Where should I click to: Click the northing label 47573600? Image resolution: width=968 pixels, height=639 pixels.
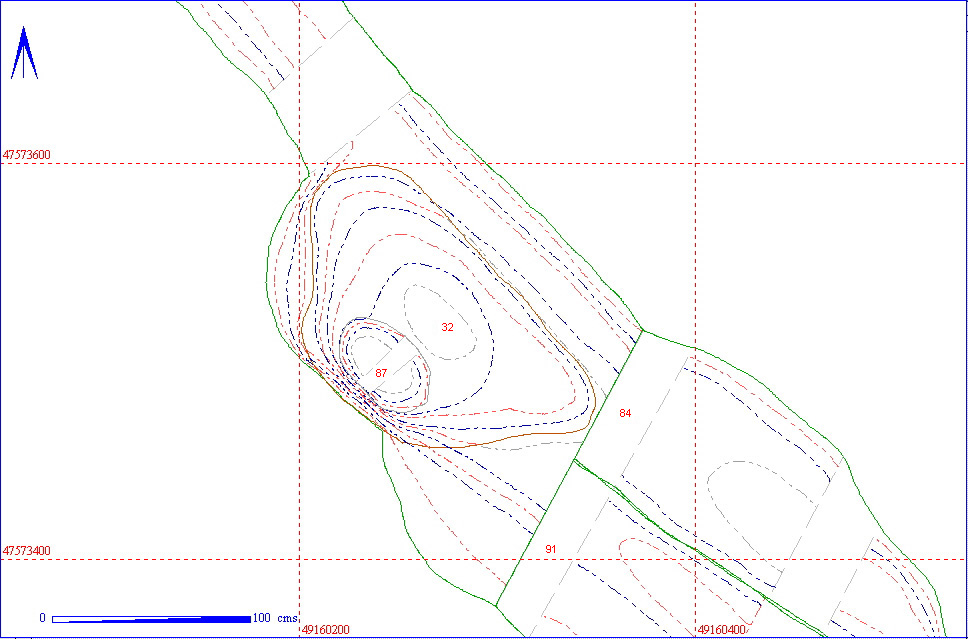click(27, 155)
